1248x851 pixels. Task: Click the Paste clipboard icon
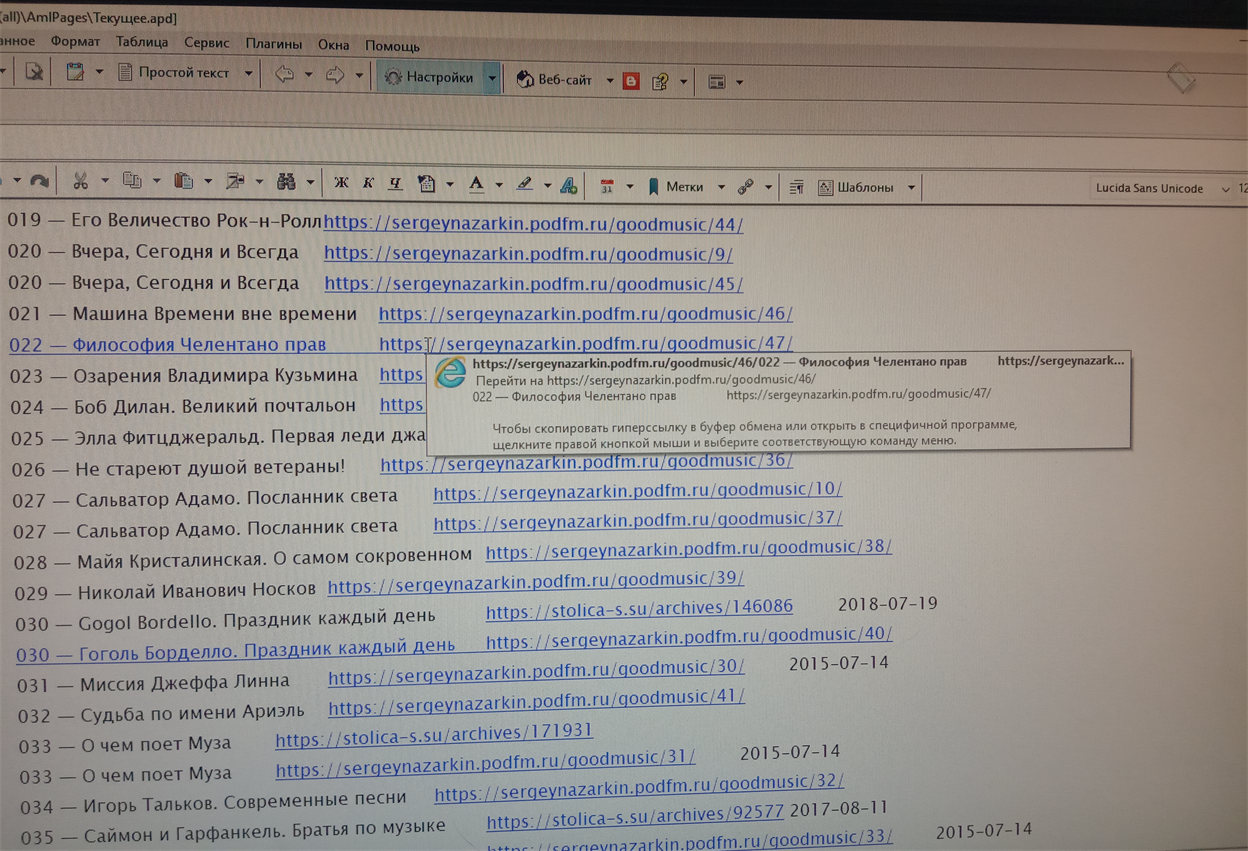pyautogui.click(x=183, y=182)
